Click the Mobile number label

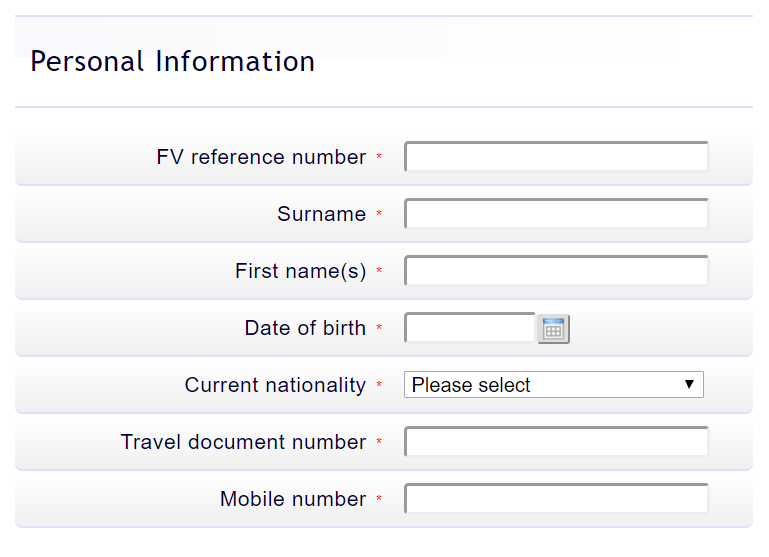(293, 499)
